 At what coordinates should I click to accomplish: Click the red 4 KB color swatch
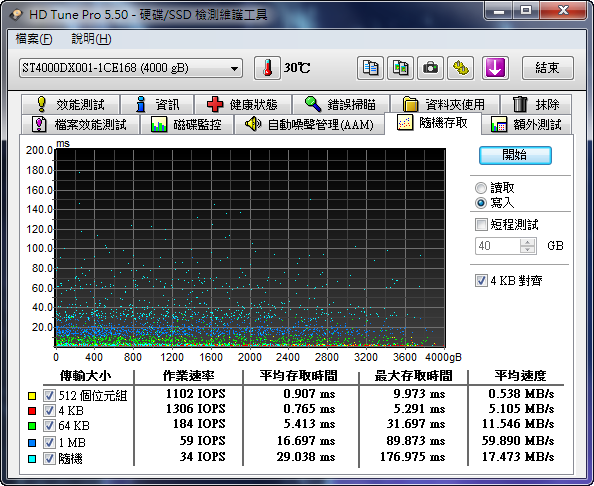(32, 411)
